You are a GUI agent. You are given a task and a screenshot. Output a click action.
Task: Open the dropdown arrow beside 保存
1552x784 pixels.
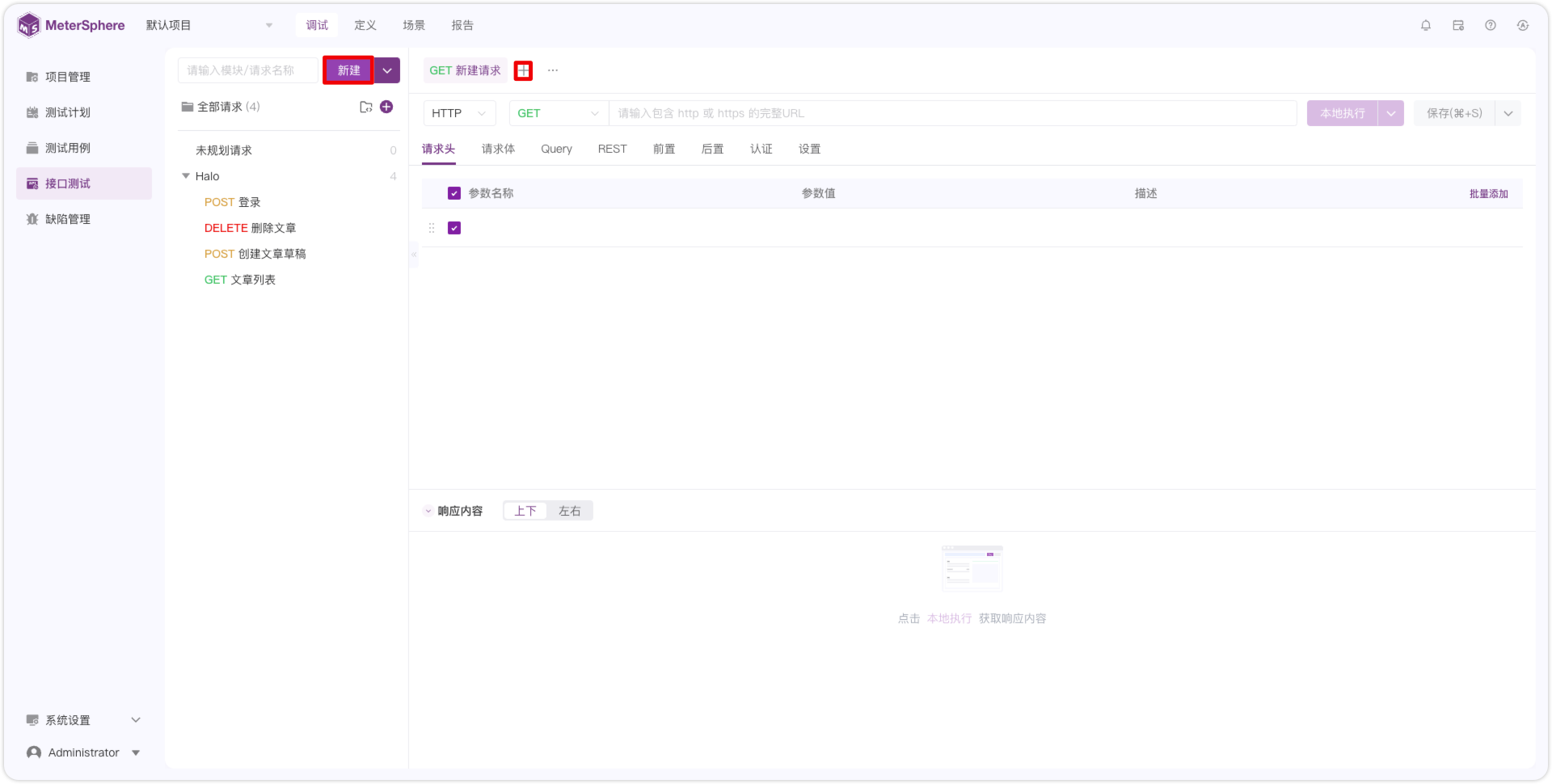[x=1508, y=113]
